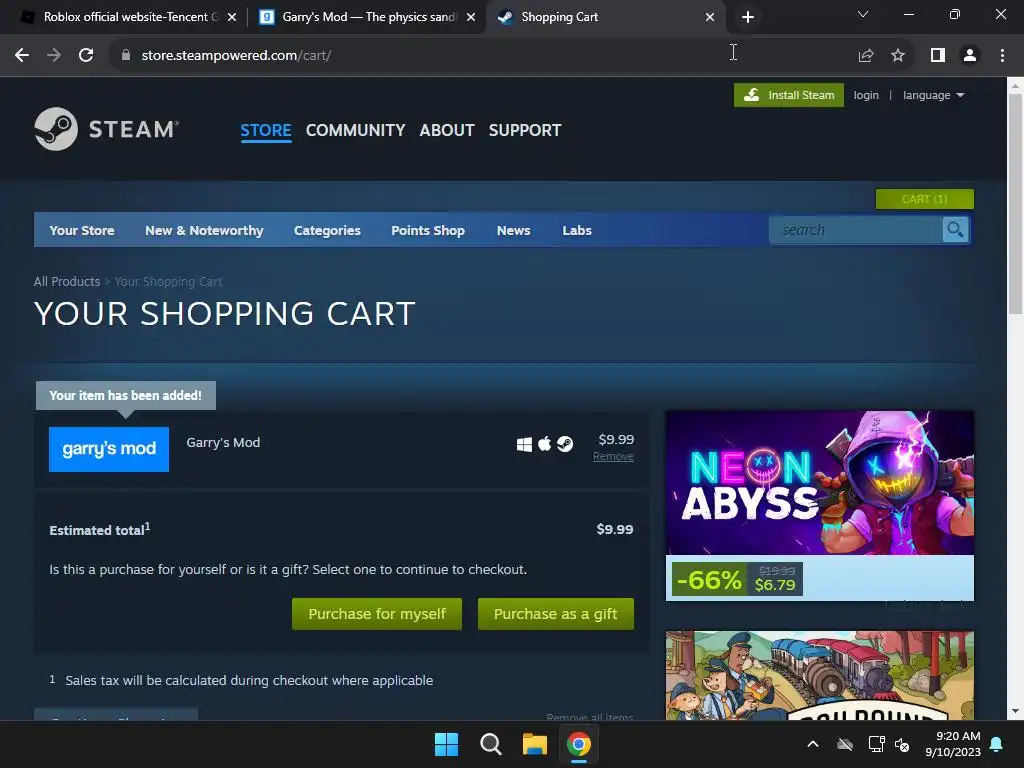Open the notifications bell in taskbar
Image resolution: width=1024 pixels, height=768 pixels.
[997, 744]
